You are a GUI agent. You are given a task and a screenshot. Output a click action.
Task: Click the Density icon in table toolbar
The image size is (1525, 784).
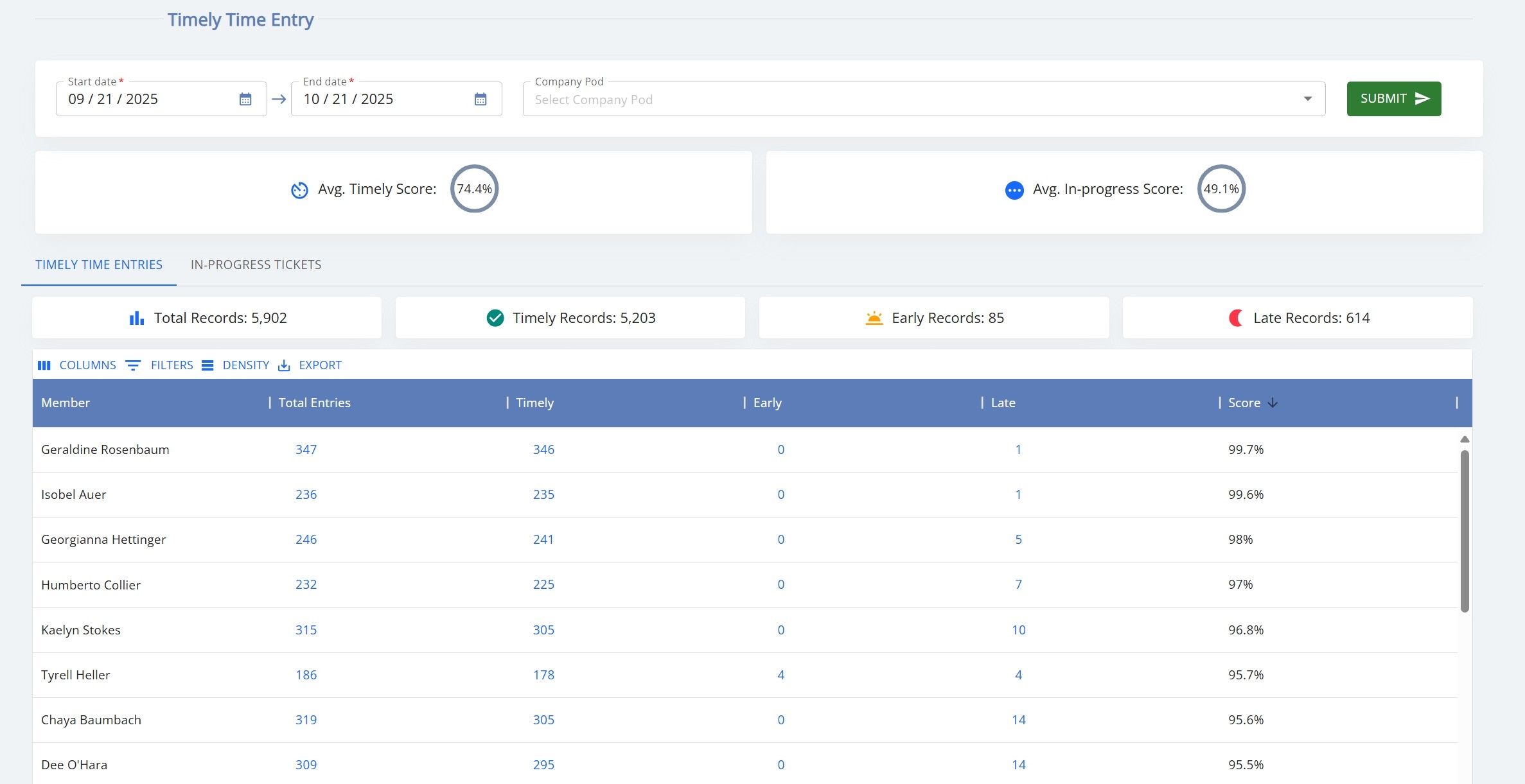pos(207,365)
